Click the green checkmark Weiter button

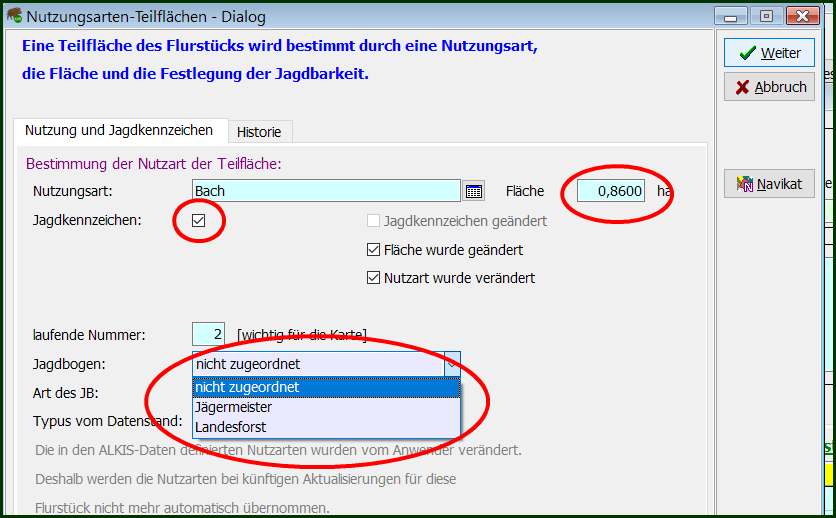(x=769, y=53)
